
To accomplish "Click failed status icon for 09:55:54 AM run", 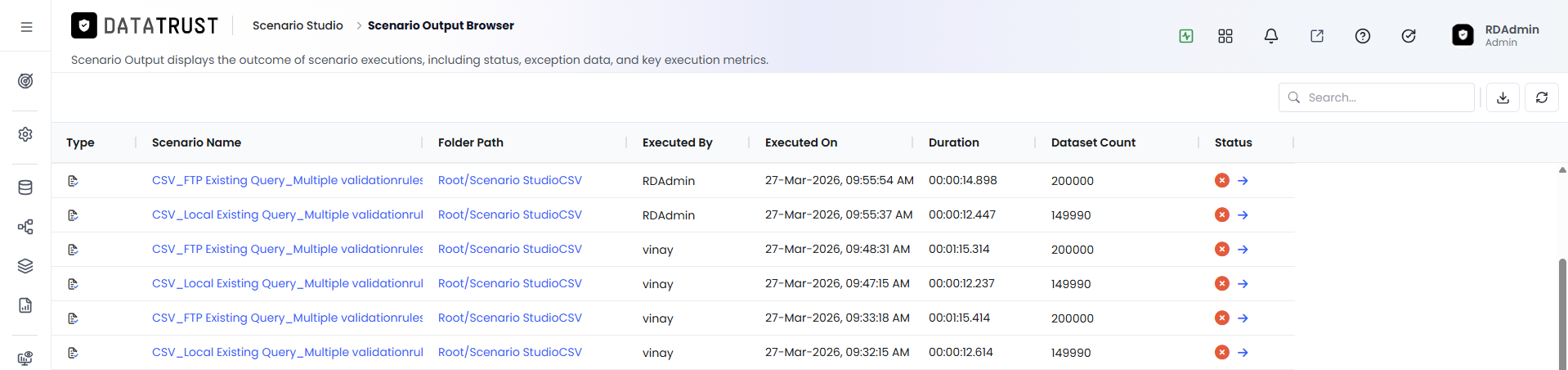I will point(1222,180).
